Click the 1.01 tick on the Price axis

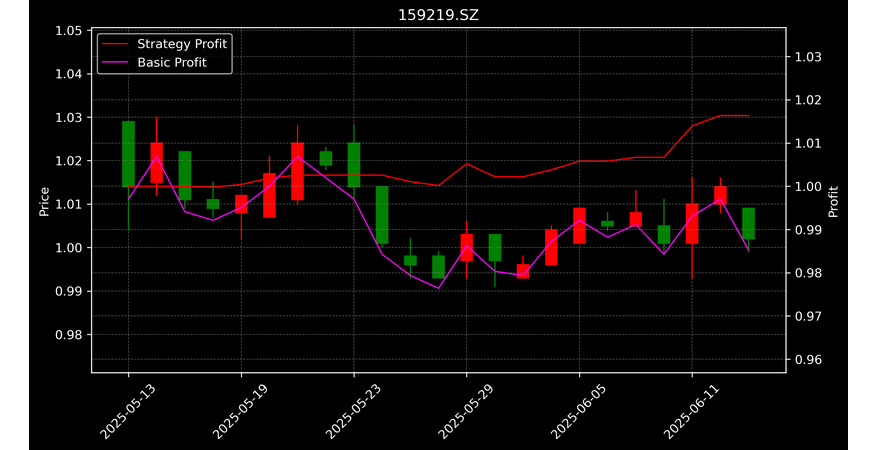(x=68, y=204)
